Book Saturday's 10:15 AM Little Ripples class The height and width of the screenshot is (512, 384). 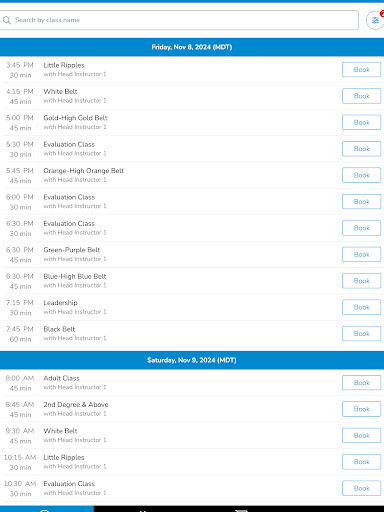(361, 462)
